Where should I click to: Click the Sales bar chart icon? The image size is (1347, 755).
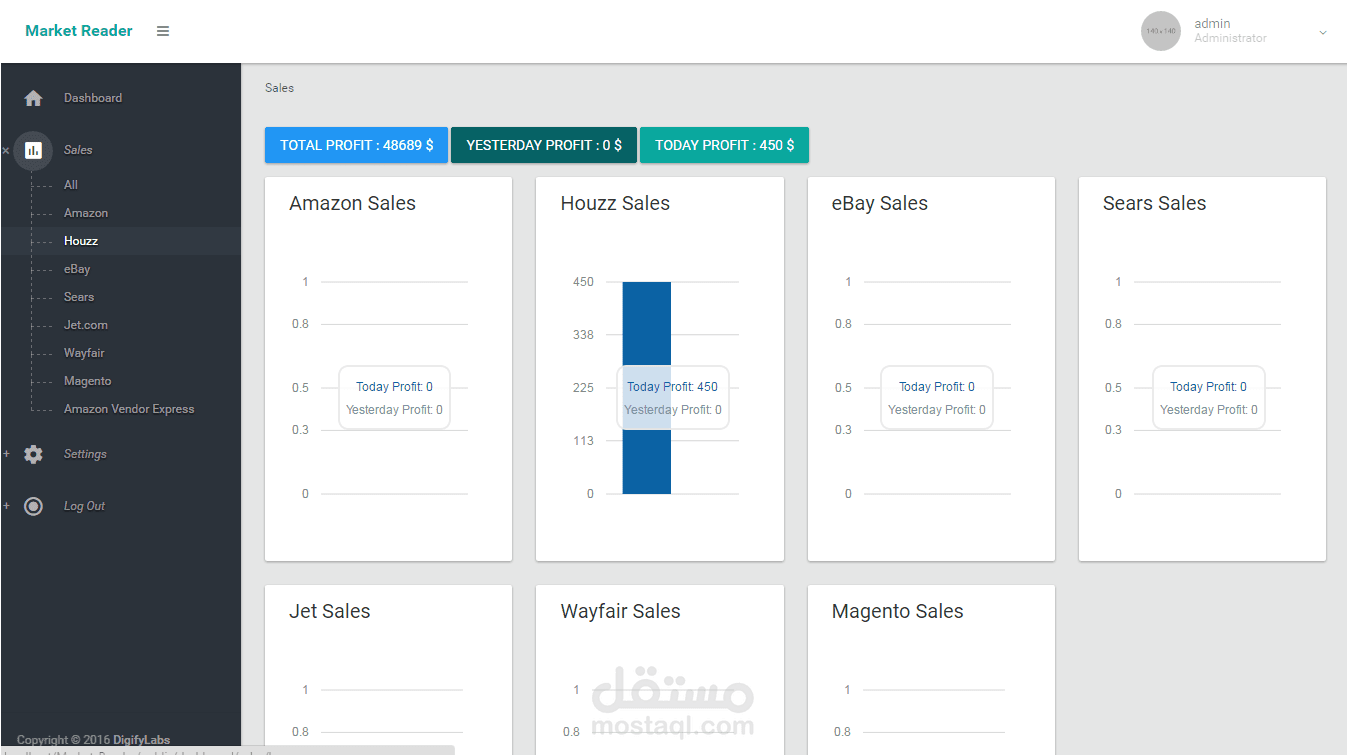tap(33, 150)
